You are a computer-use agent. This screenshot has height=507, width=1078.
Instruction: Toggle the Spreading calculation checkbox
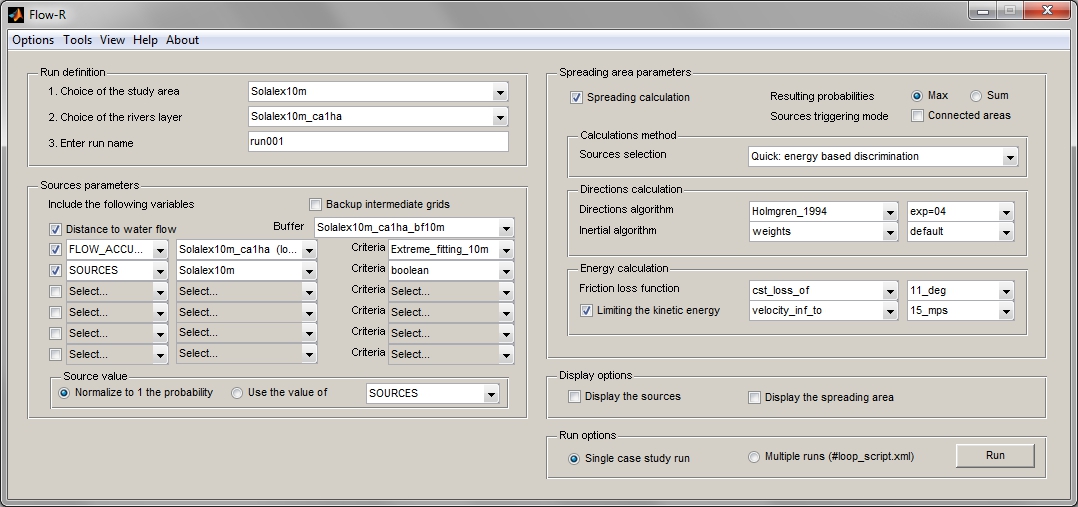click(576, 97)
